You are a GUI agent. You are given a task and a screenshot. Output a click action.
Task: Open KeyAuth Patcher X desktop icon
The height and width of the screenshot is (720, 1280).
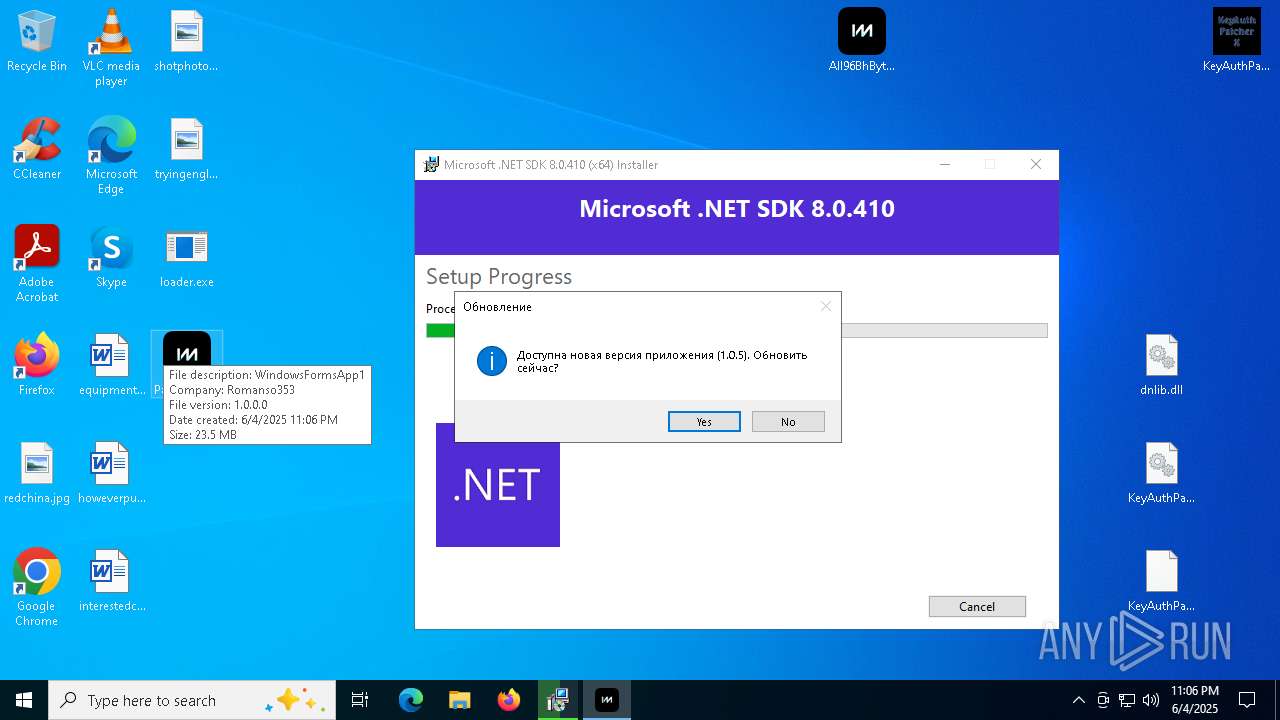point(1236,42)
